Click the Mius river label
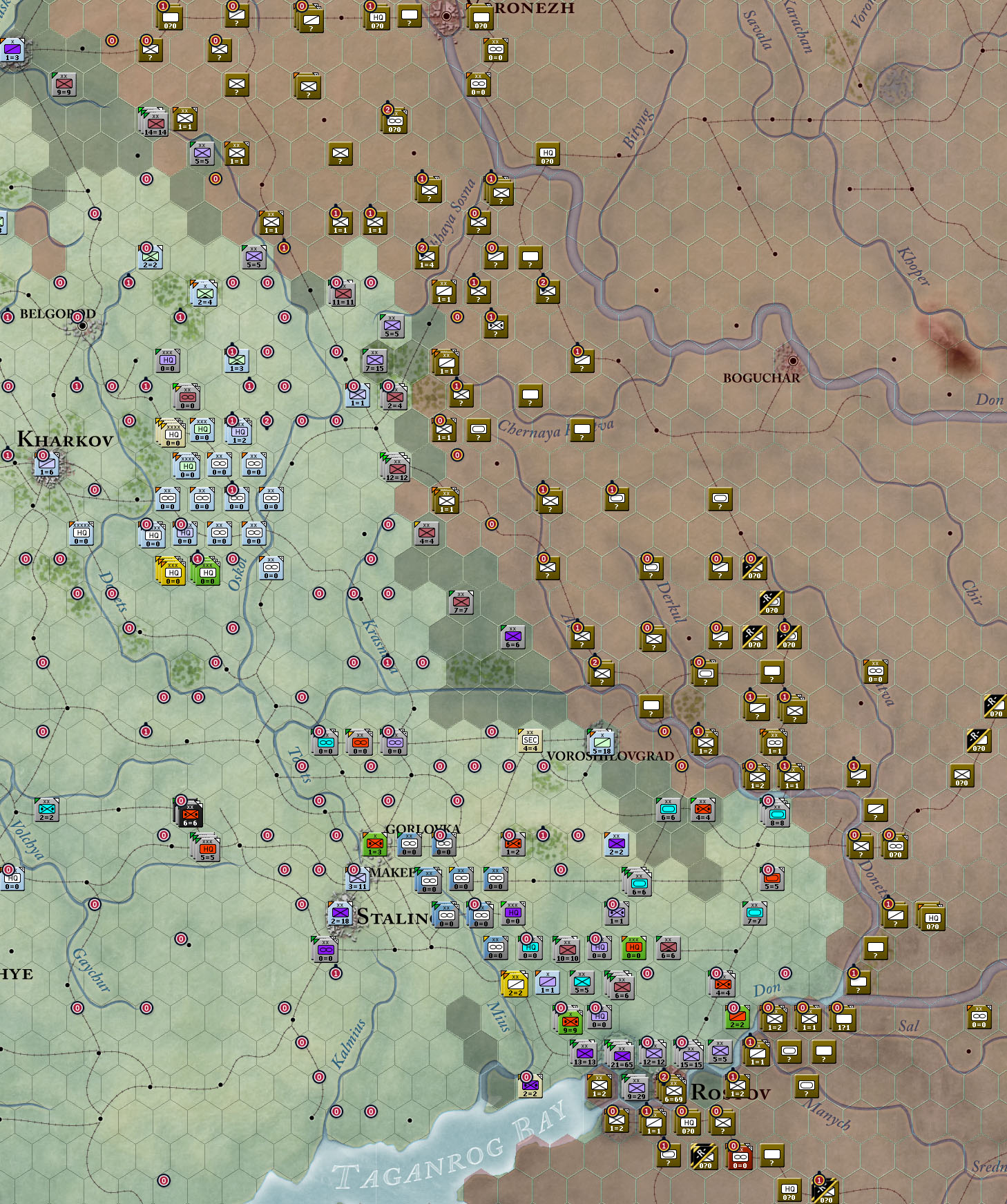This screenshot has height=1204, width=1007. 498,1016
